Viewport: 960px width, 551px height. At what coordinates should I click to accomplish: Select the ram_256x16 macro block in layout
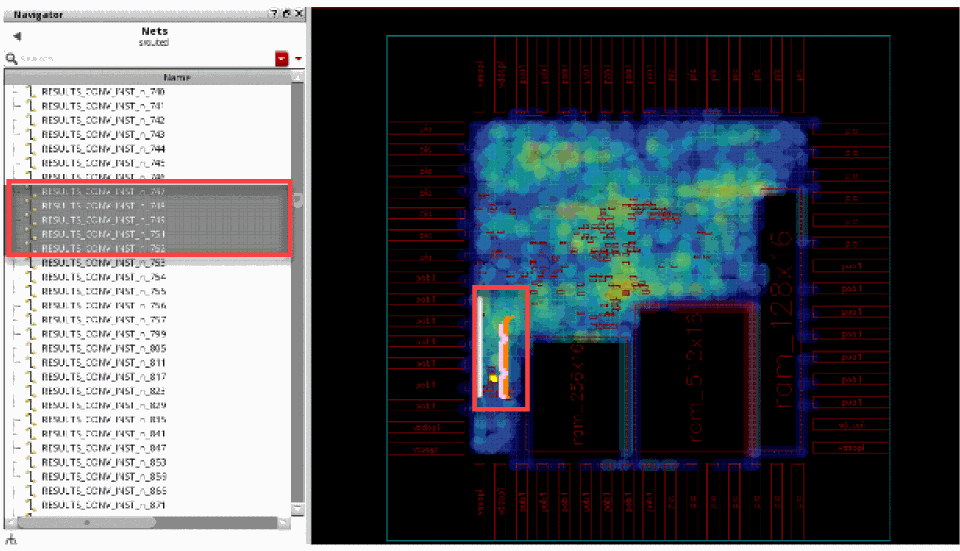point(578,395)
